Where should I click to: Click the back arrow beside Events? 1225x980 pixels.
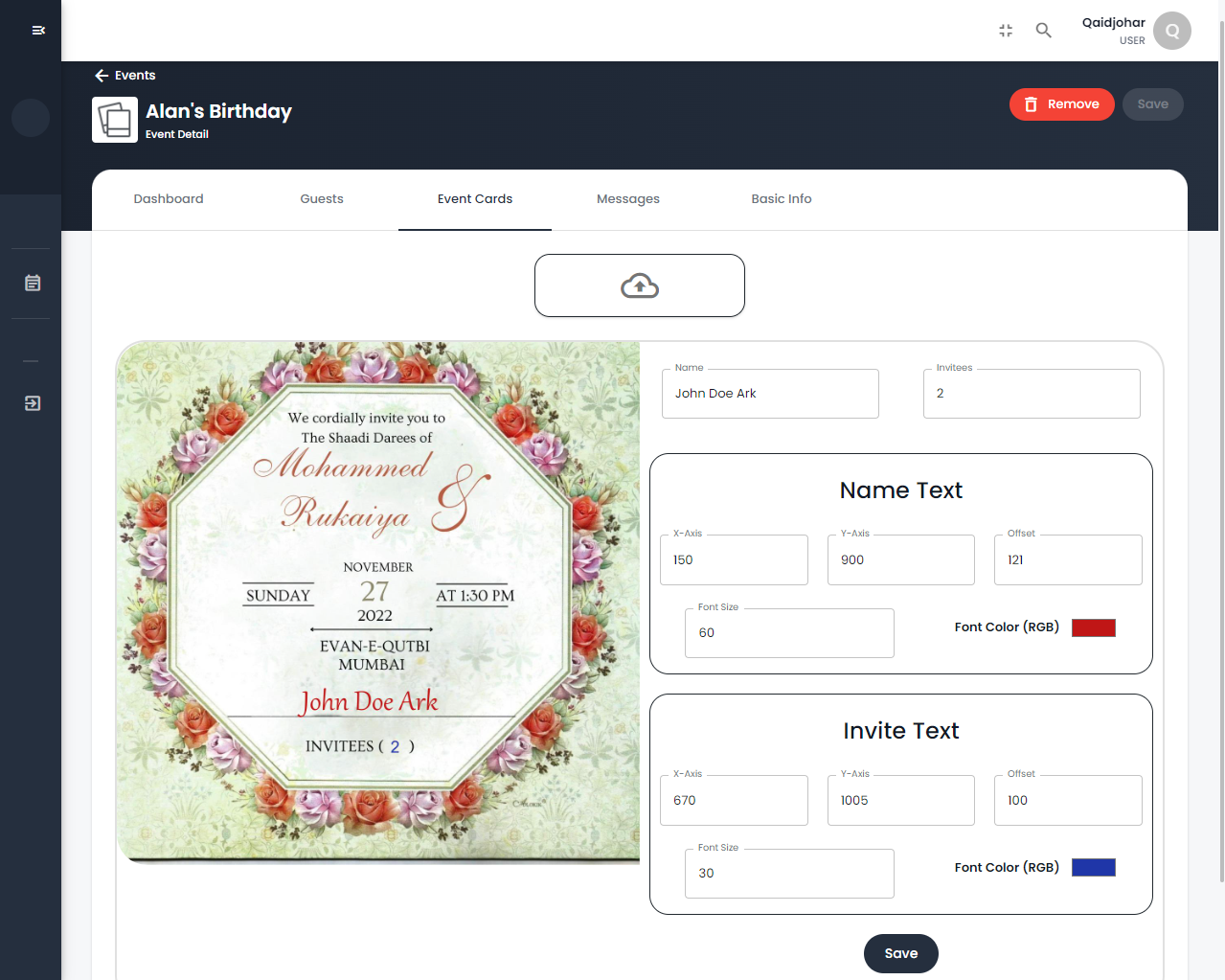click(101, 75)
